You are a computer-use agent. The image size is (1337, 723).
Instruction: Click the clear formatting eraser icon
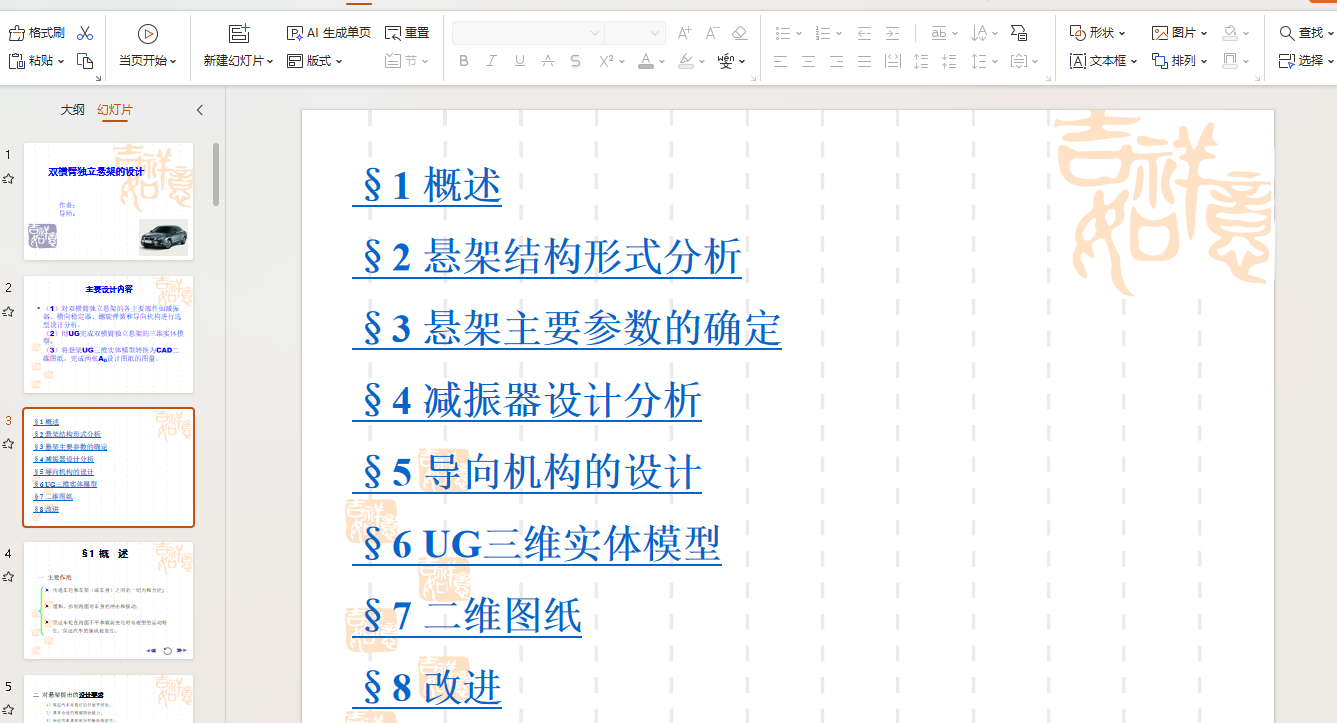point(740,33)
